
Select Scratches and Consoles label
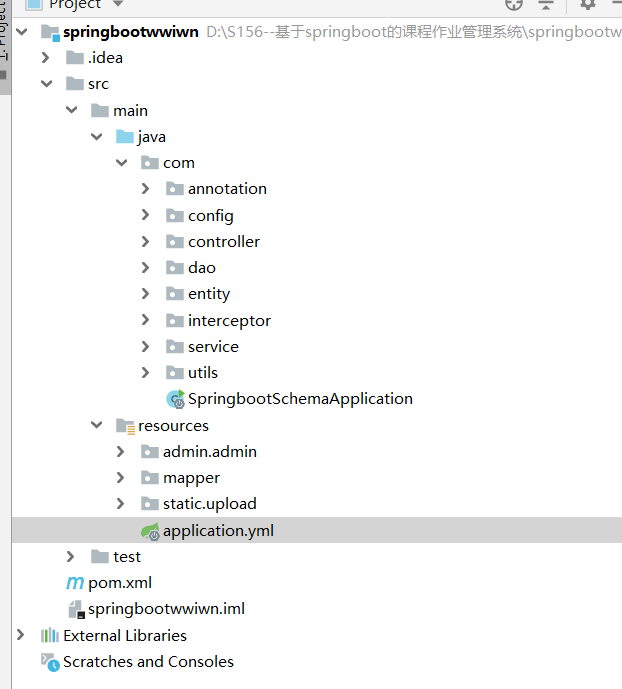148,662
